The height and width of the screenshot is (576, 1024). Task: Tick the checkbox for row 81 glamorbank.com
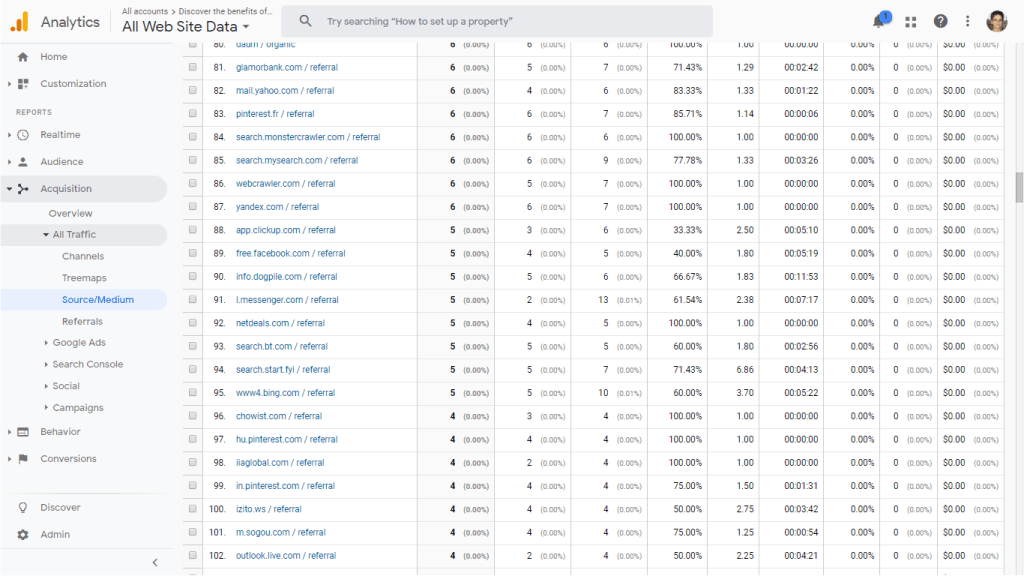[x=193, y=67]
